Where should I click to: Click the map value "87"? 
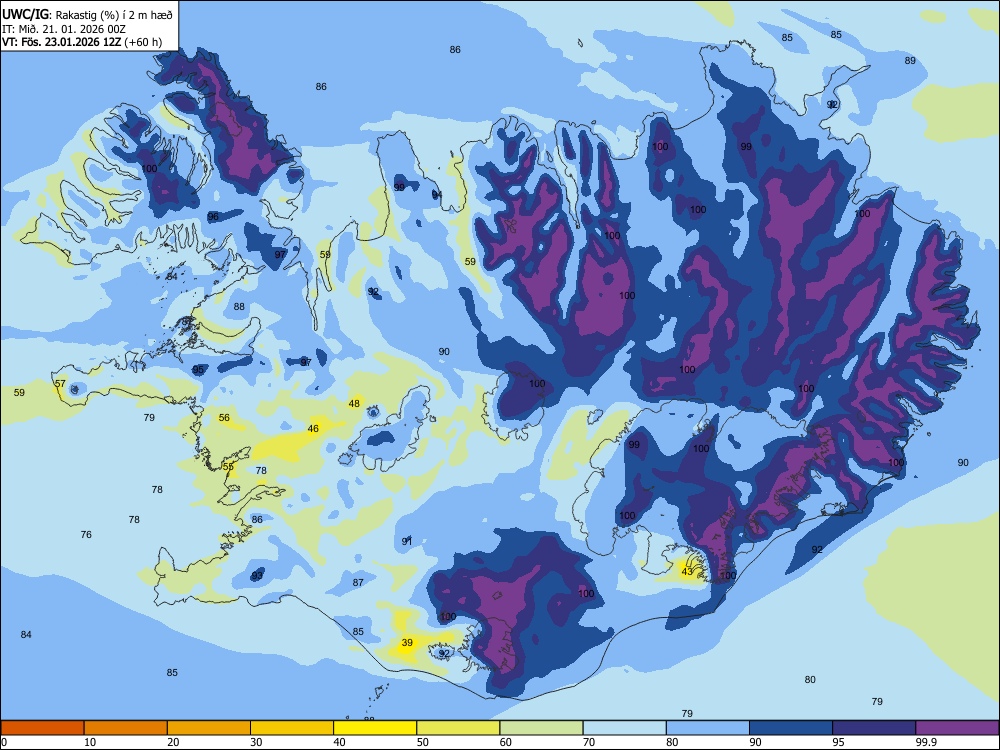point(358,583)
